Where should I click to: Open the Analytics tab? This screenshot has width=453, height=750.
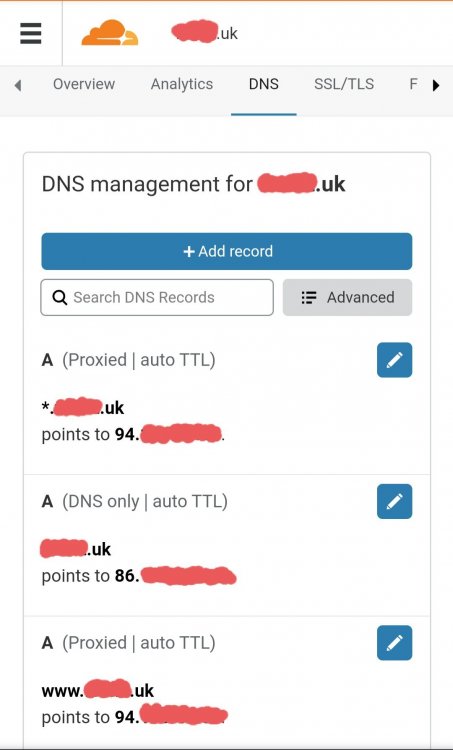click(182, 84)
